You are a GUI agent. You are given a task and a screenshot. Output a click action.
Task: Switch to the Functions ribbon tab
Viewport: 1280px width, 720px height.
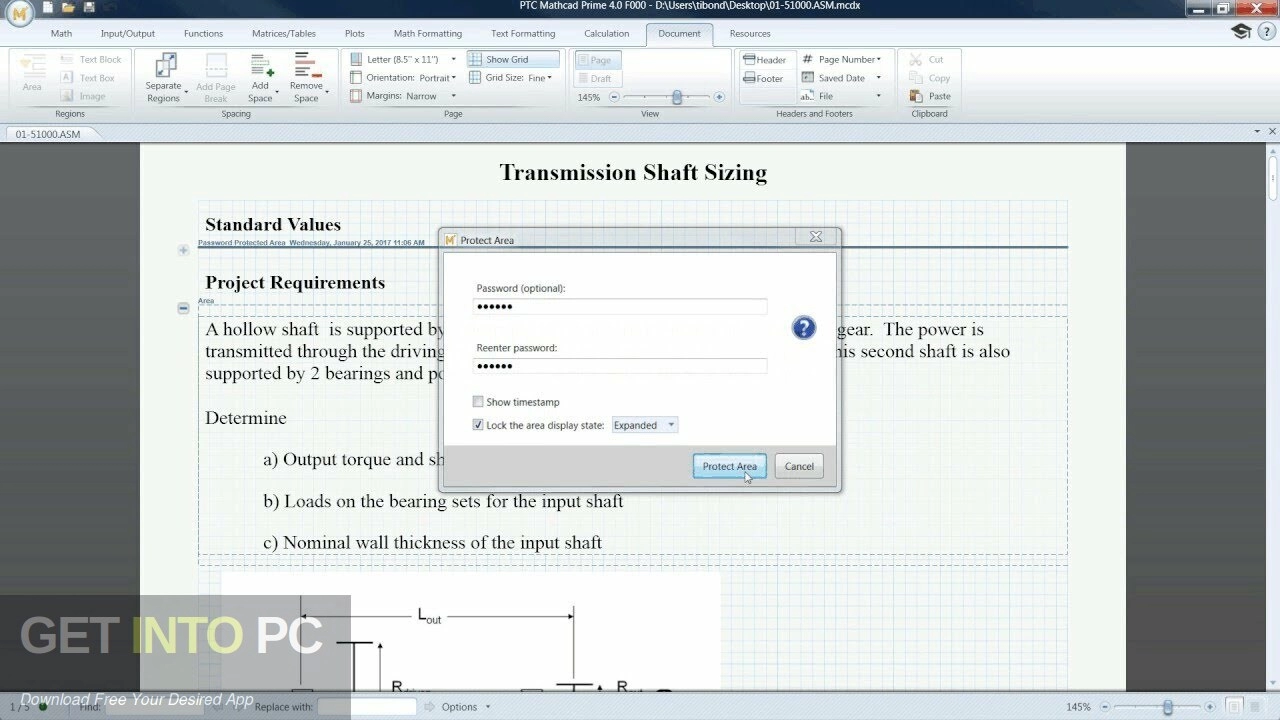[x=203, y=33]
